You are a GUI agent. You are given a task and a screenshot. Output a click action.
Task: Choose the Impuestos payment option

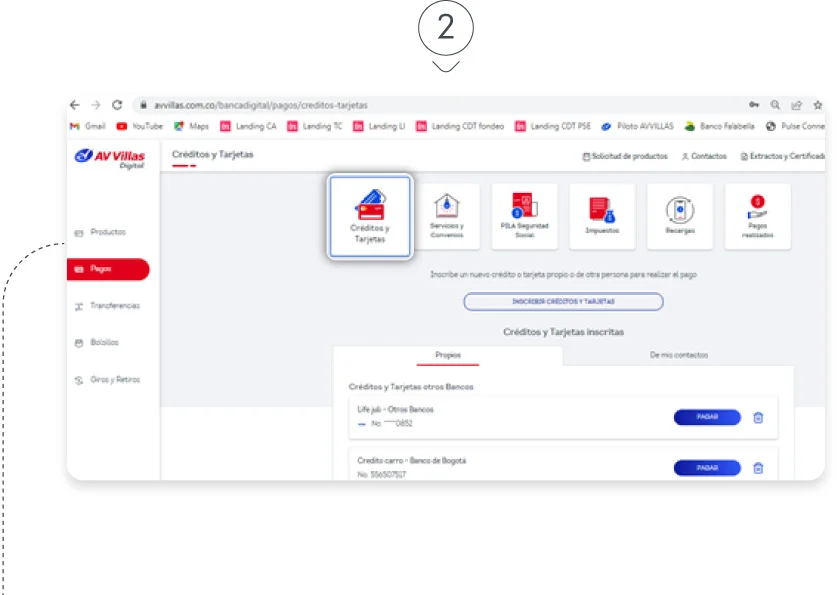click(x=602, y=216)
